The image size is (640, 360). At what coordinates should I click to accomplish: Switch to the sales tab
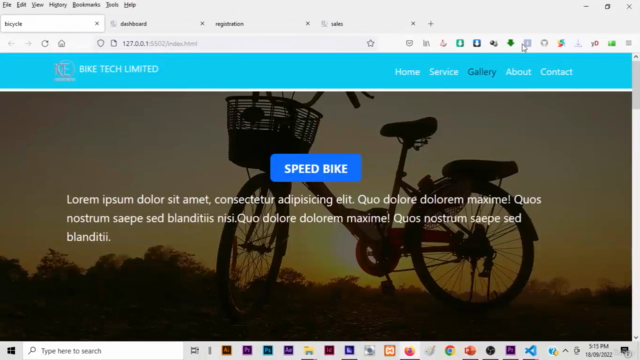tap(367, 24)
